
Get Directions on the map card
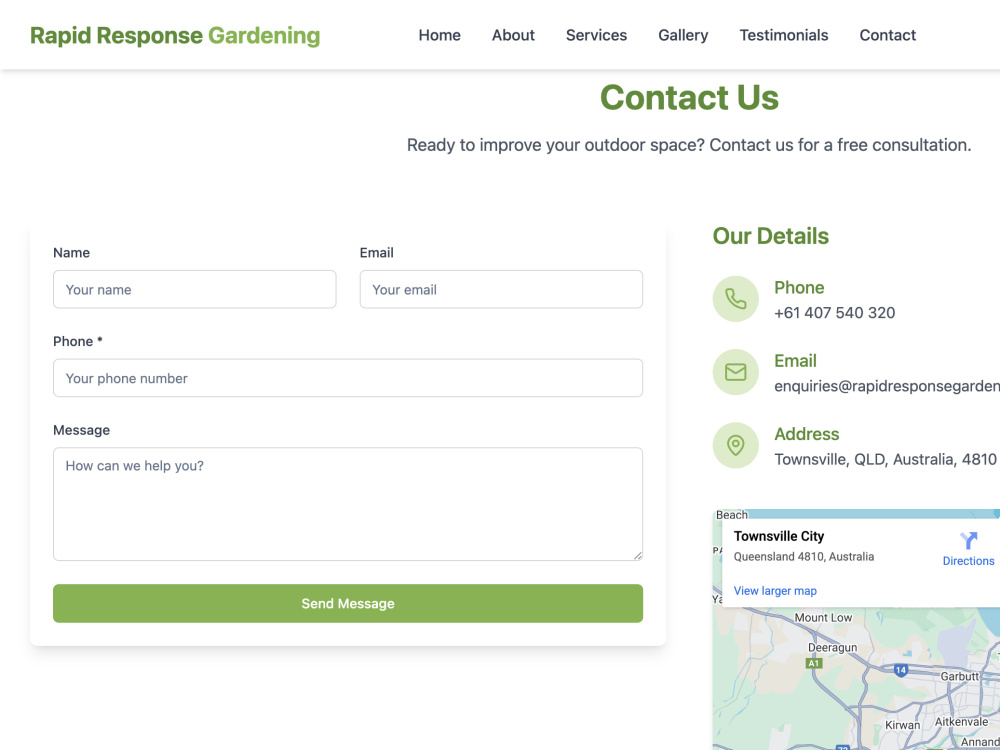click(968, 550)
